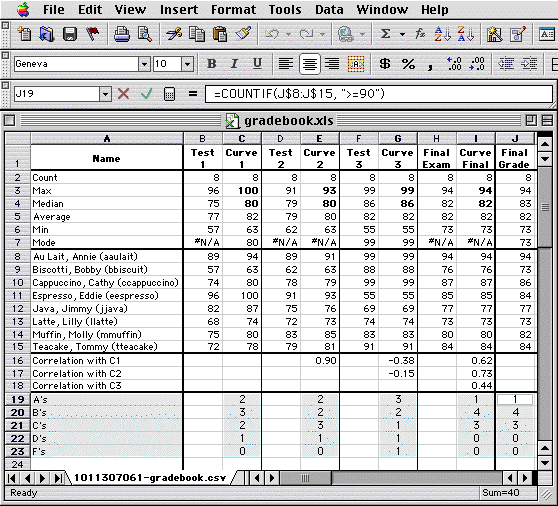The height and width of the screenshot is (506, 558).
Task: Open the Data menu
Action: 329,10
